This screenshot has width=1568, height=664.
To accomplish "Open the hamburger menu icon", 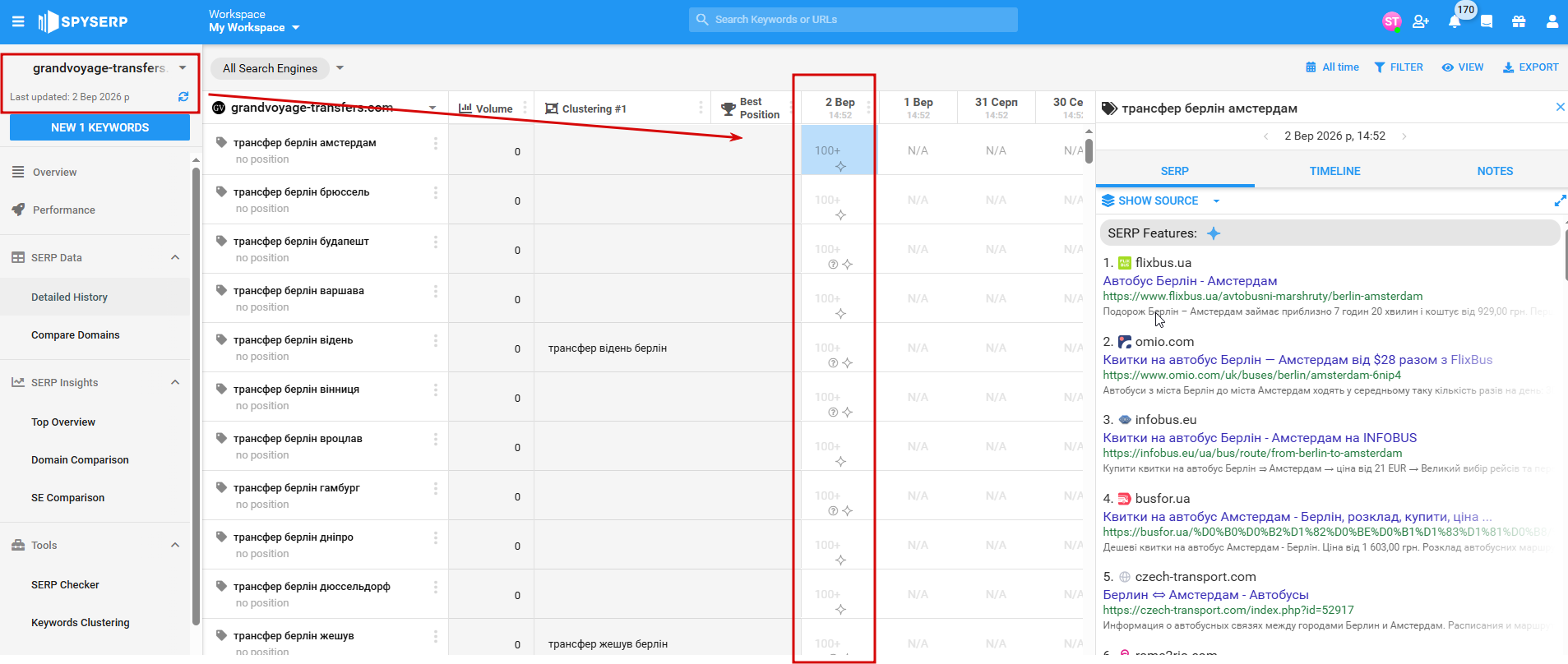I will click(18, 21).
